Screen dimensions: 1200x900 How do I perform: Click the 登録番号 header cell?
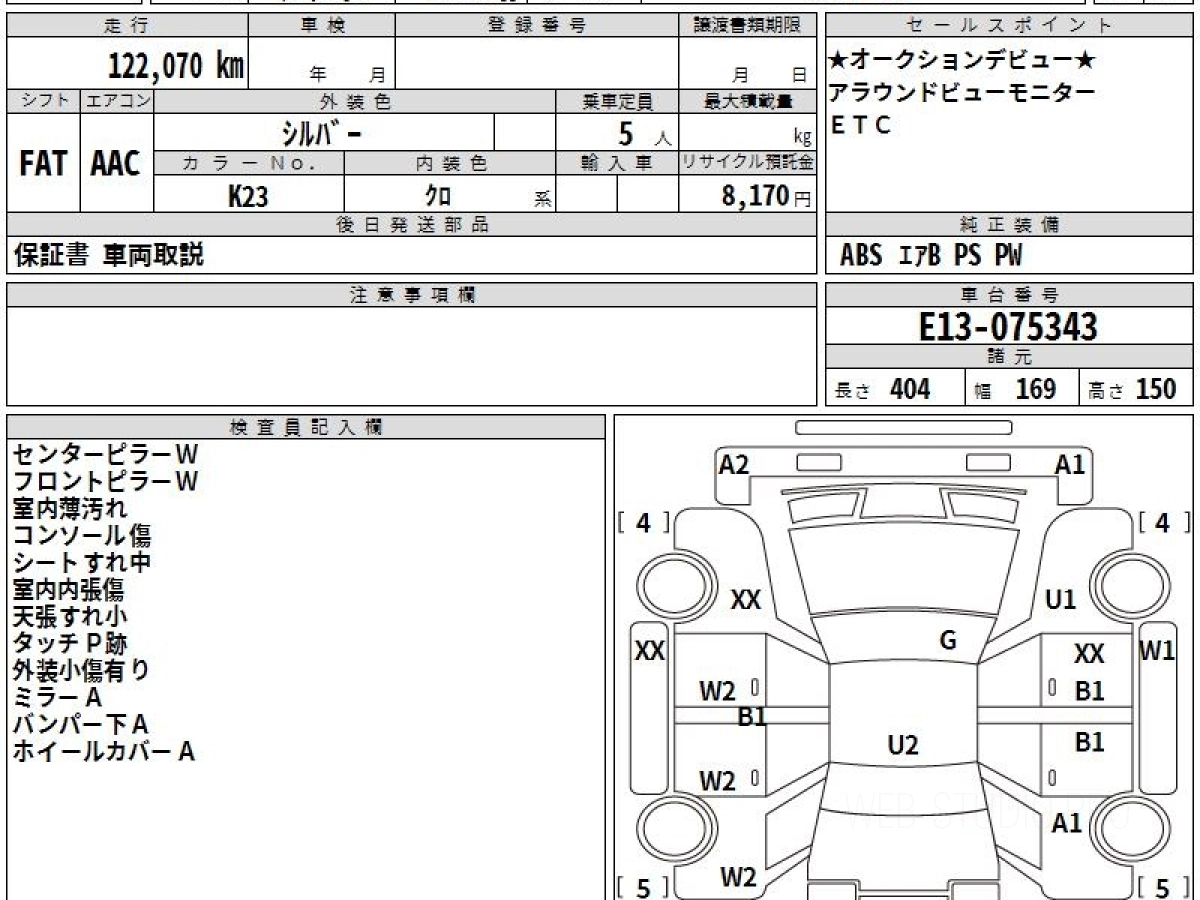tap(537, 26)
